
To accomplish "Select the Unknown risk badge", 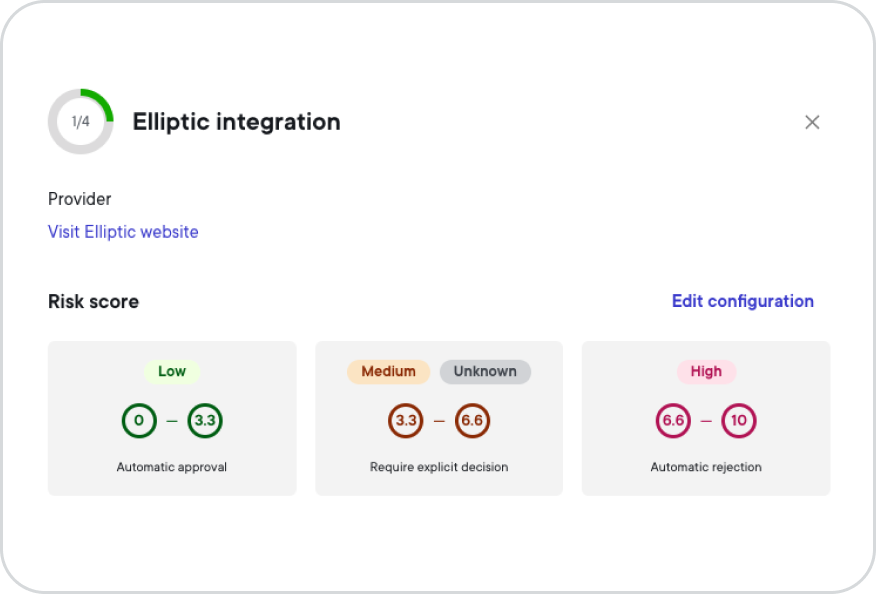I will [485, 372].
